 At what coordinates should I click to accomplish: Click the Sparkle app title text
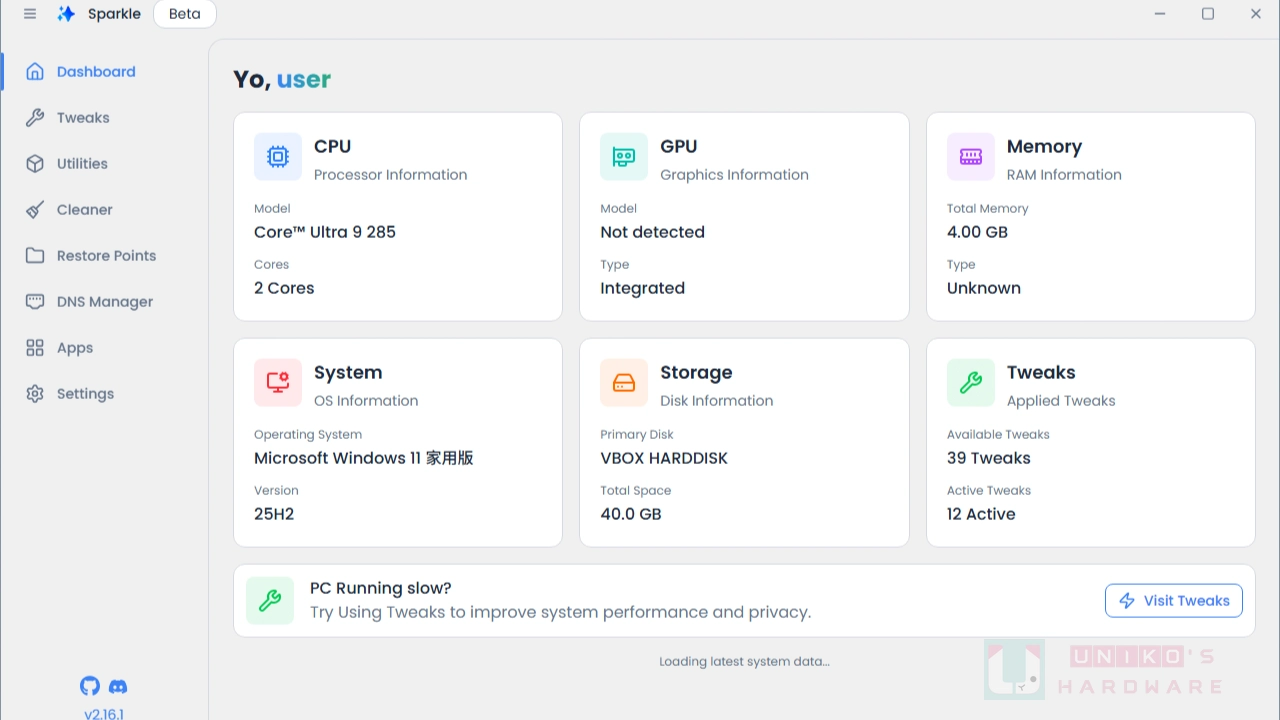(114, 14)
